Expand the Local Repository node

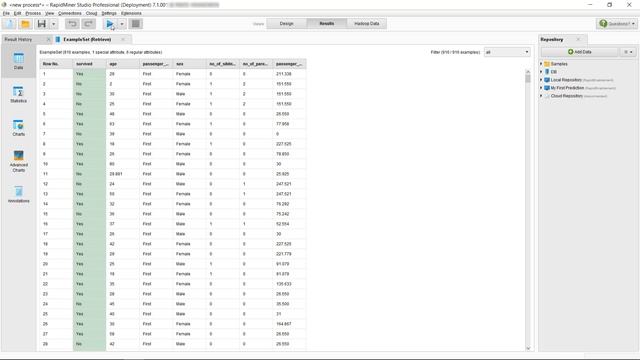tap(541, 80)
